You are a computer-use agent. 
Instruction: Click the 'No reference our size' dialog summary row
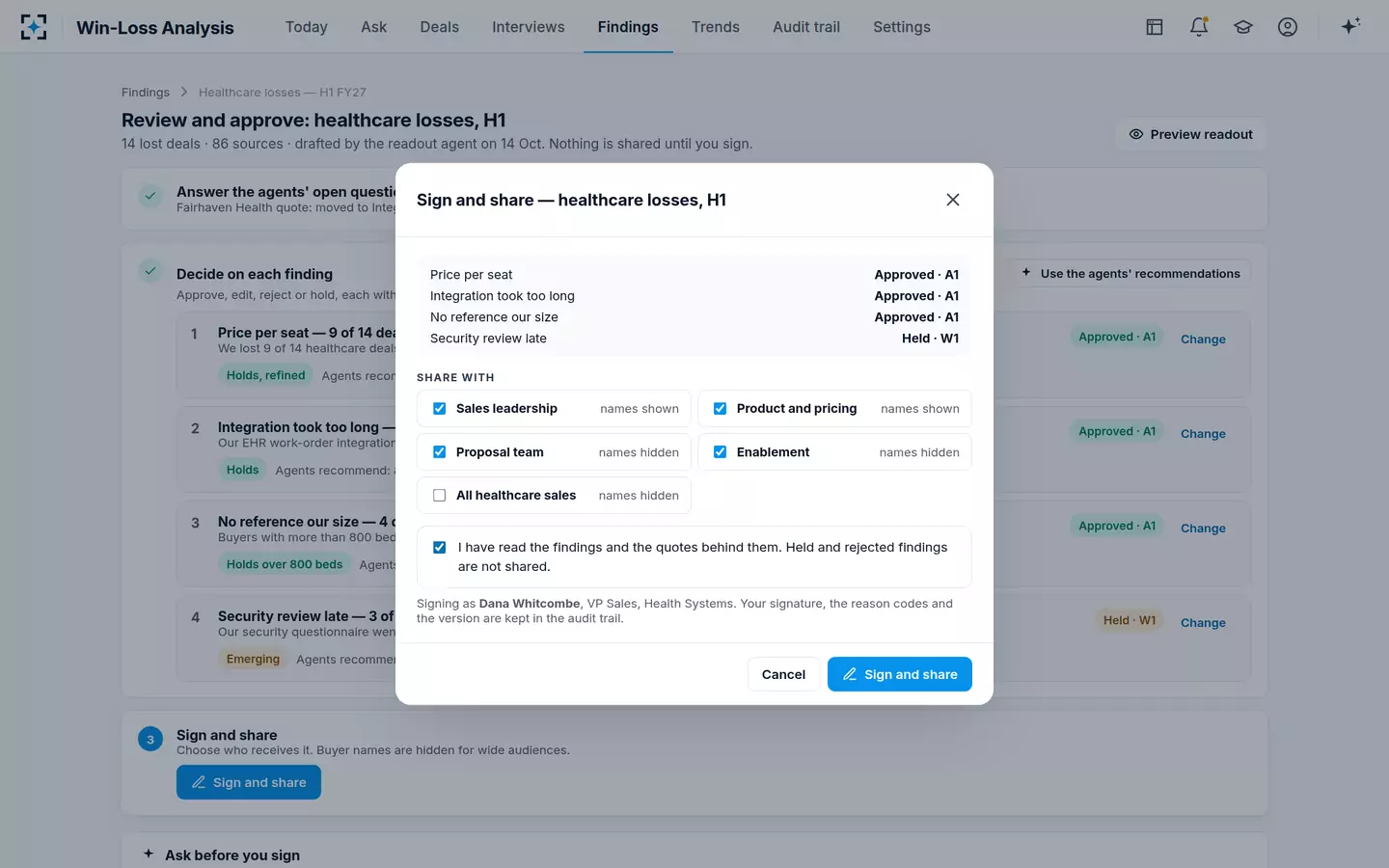click(694, 317)
